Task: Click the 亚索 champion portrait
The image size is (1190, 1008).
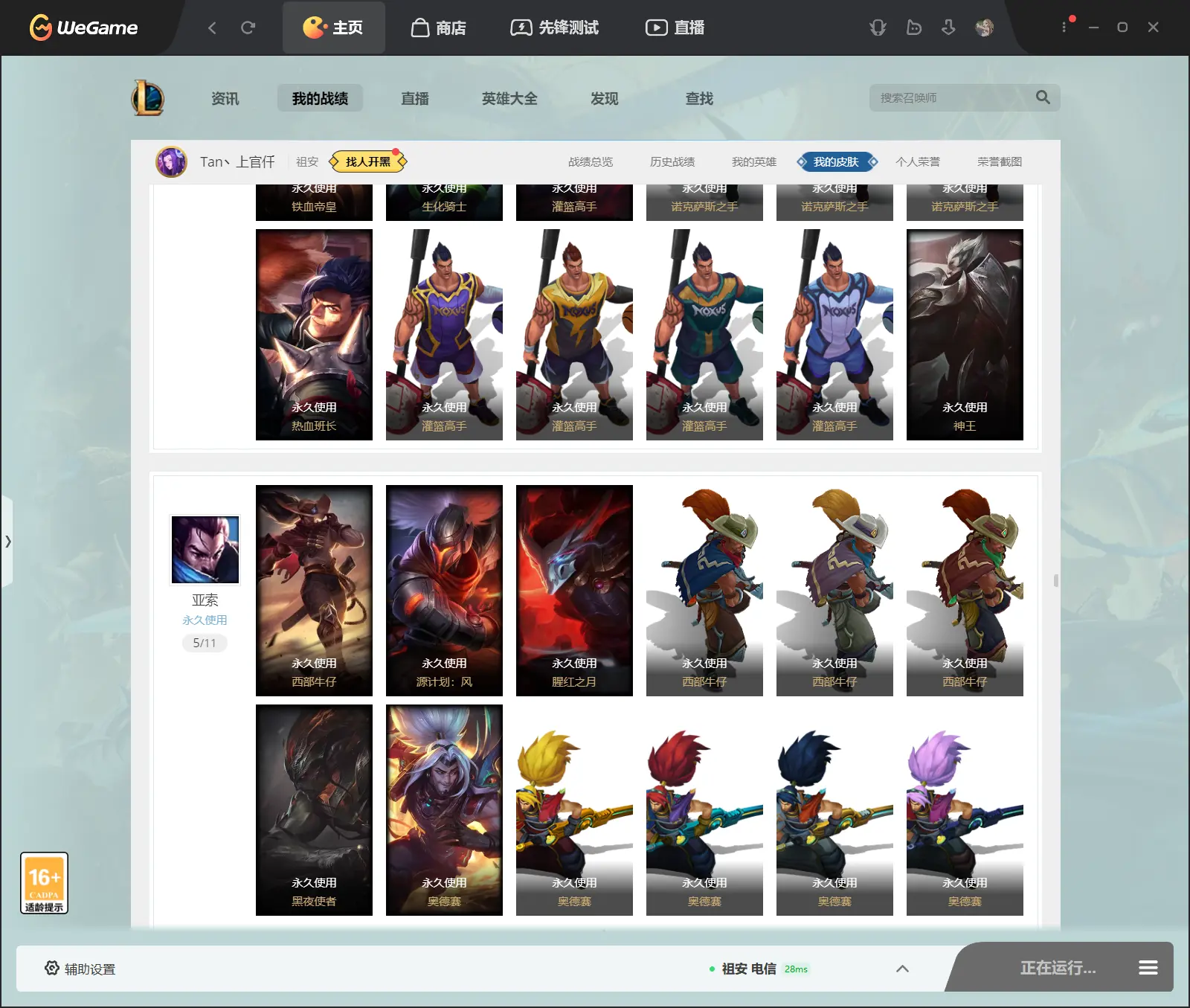Action: (x=205, y=550)
